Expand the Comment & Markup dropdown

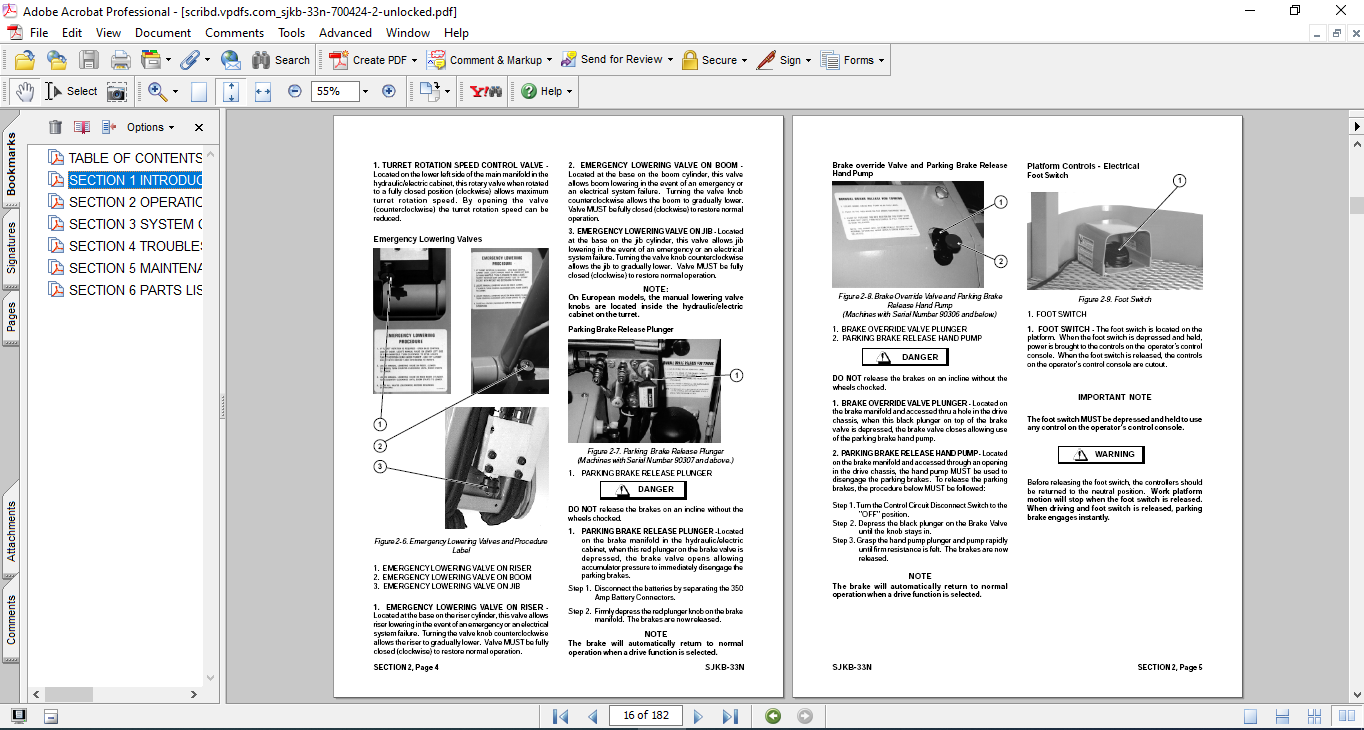[x=551, y=60]
